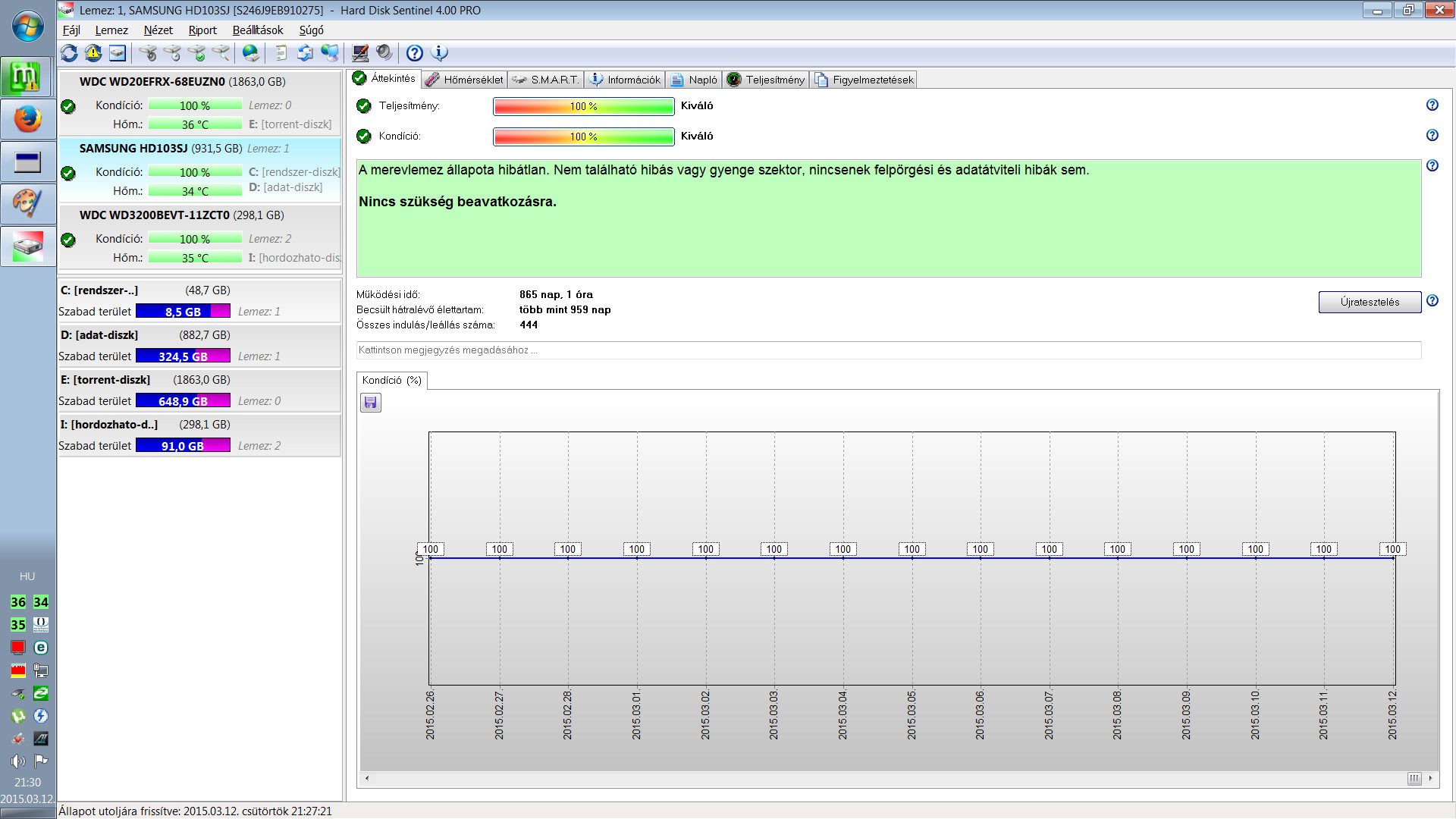Image resolution: width=1456 pixels, height=819 pixels.
Task: Click the HU language indicator
Action: pyautogui.click(x=27, y=576)
